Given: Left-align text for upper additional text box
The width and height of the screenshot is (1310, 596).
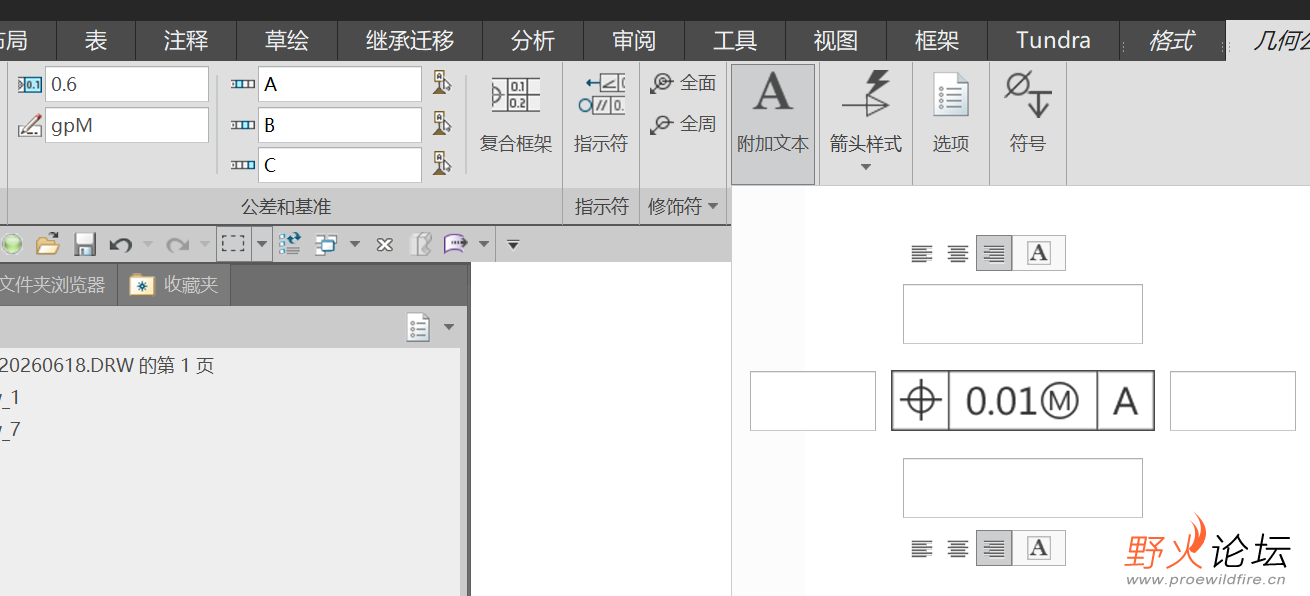Looking at the screenshot, I should point(922,254).
